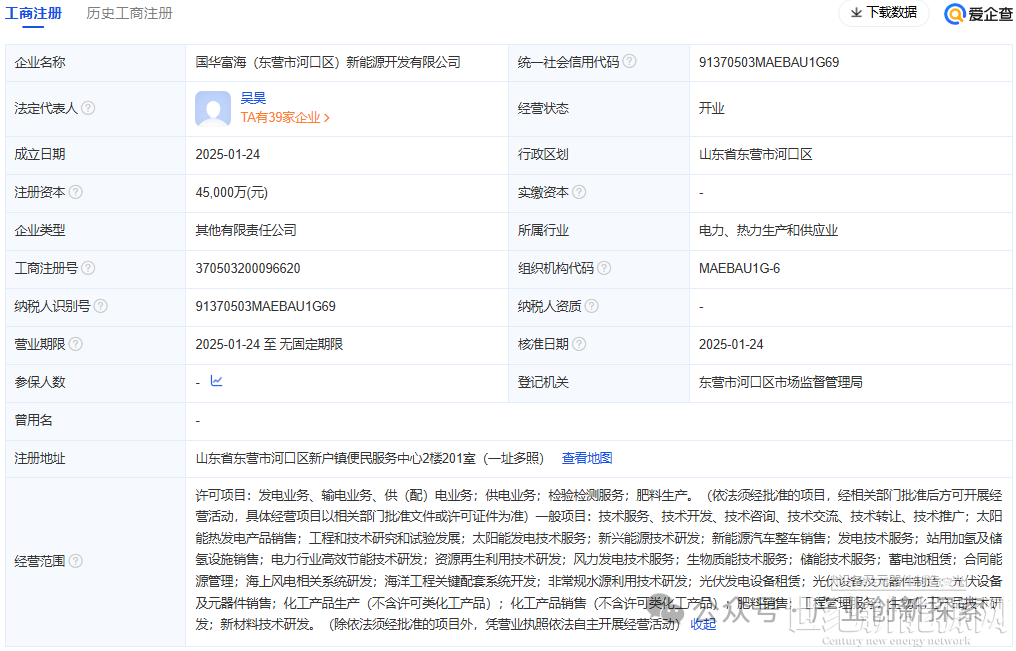Click the help icon beside 注册资本
Screen dimensions: 1016x651
(75, 192)
